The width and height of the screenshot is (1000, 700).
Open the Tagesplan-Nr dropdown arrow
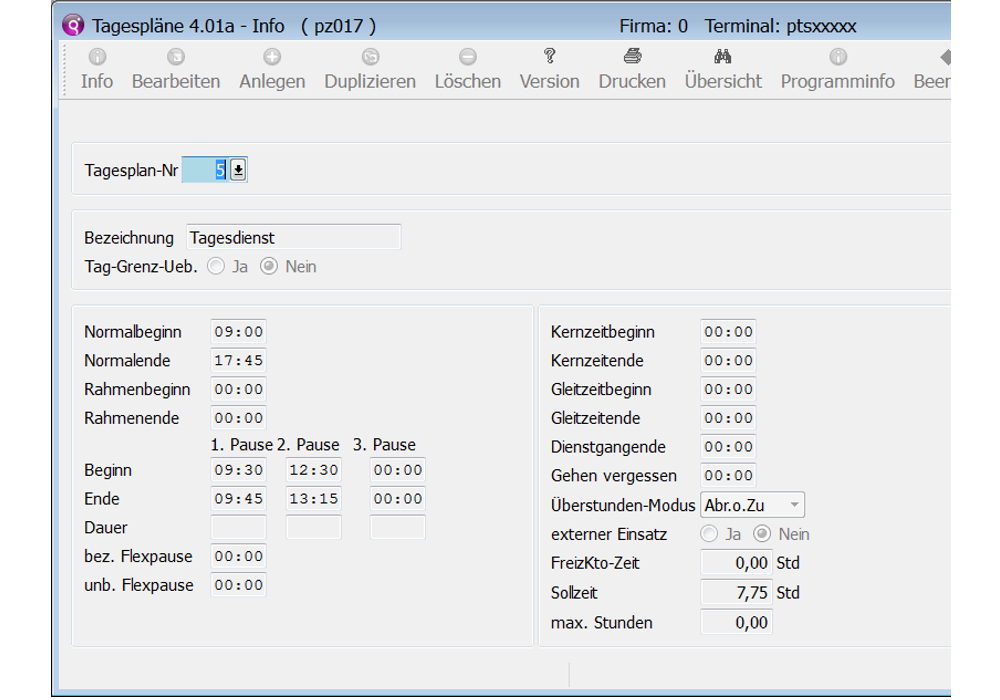click(x=238, y=171)
